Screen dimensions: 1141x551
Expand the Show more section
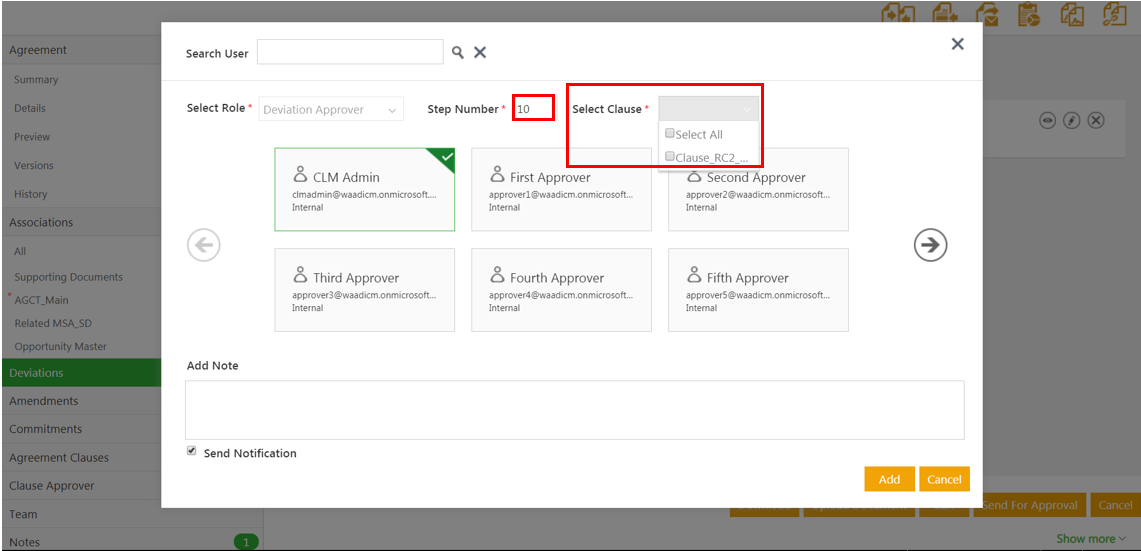pos(1091,539)
